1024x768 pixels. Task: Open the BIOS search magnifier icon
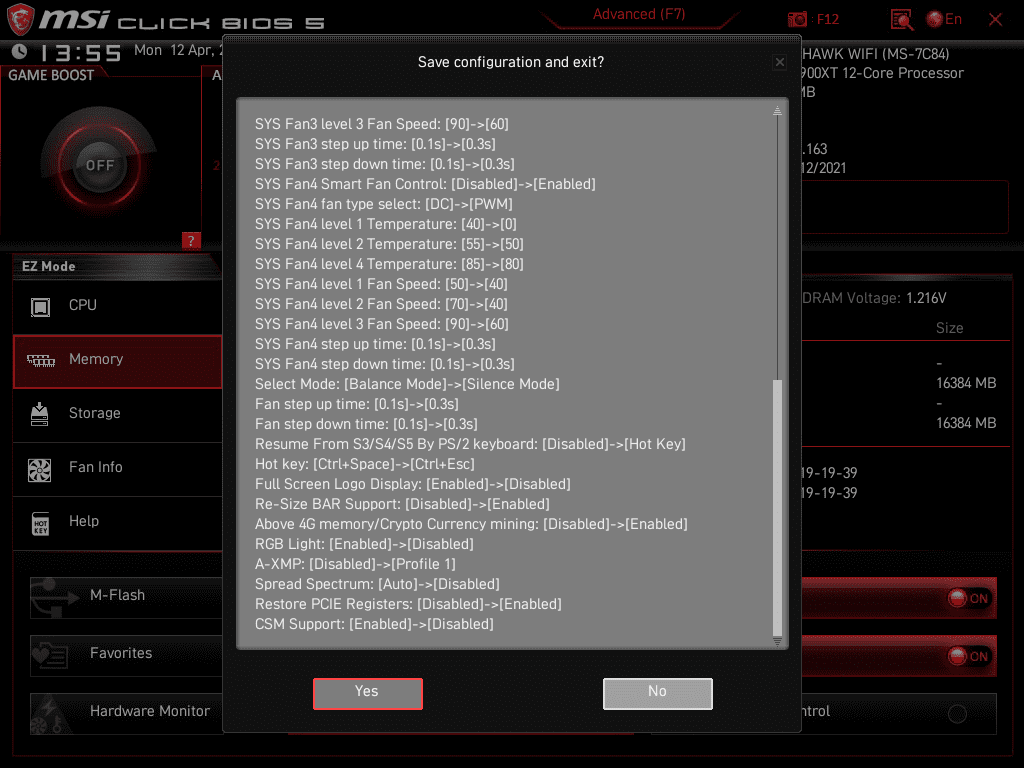pyautogui.click(x=902, y=20)
